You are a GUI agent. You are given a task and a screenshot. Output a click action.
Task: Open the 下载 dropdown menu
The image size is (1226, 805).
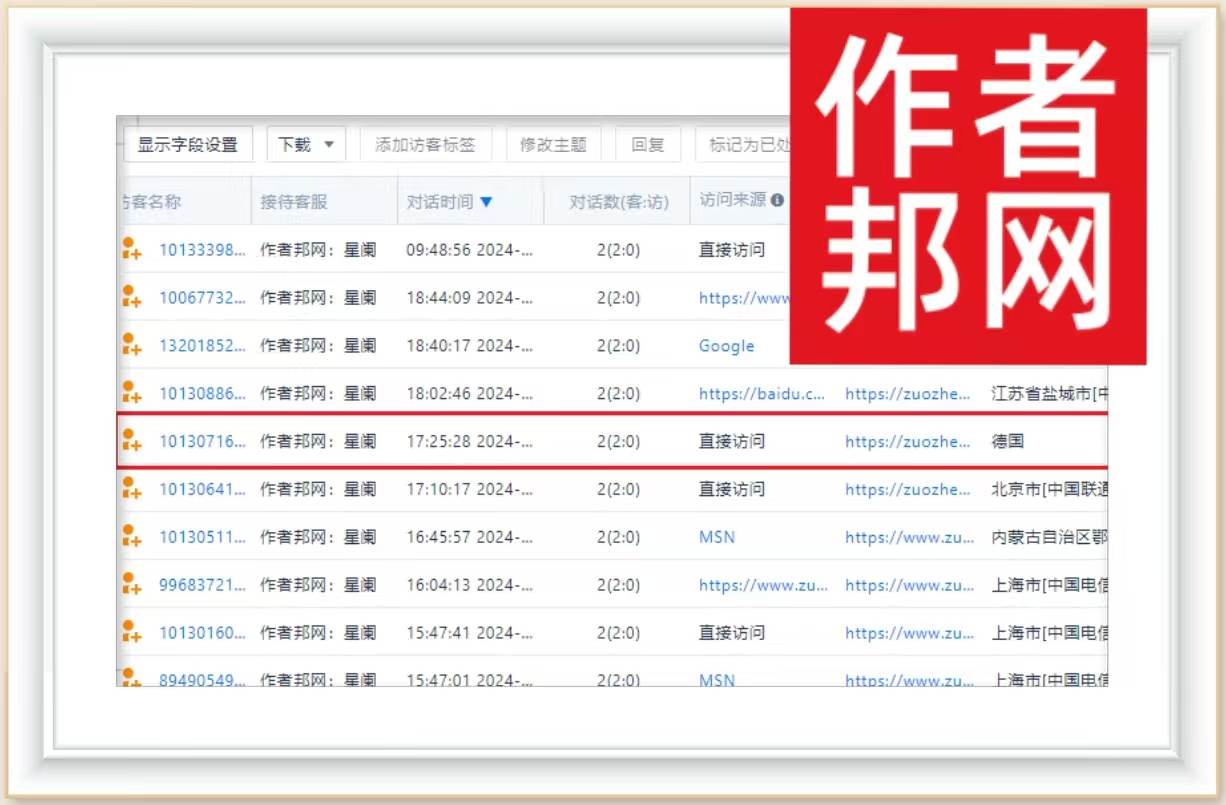(306, 145)
